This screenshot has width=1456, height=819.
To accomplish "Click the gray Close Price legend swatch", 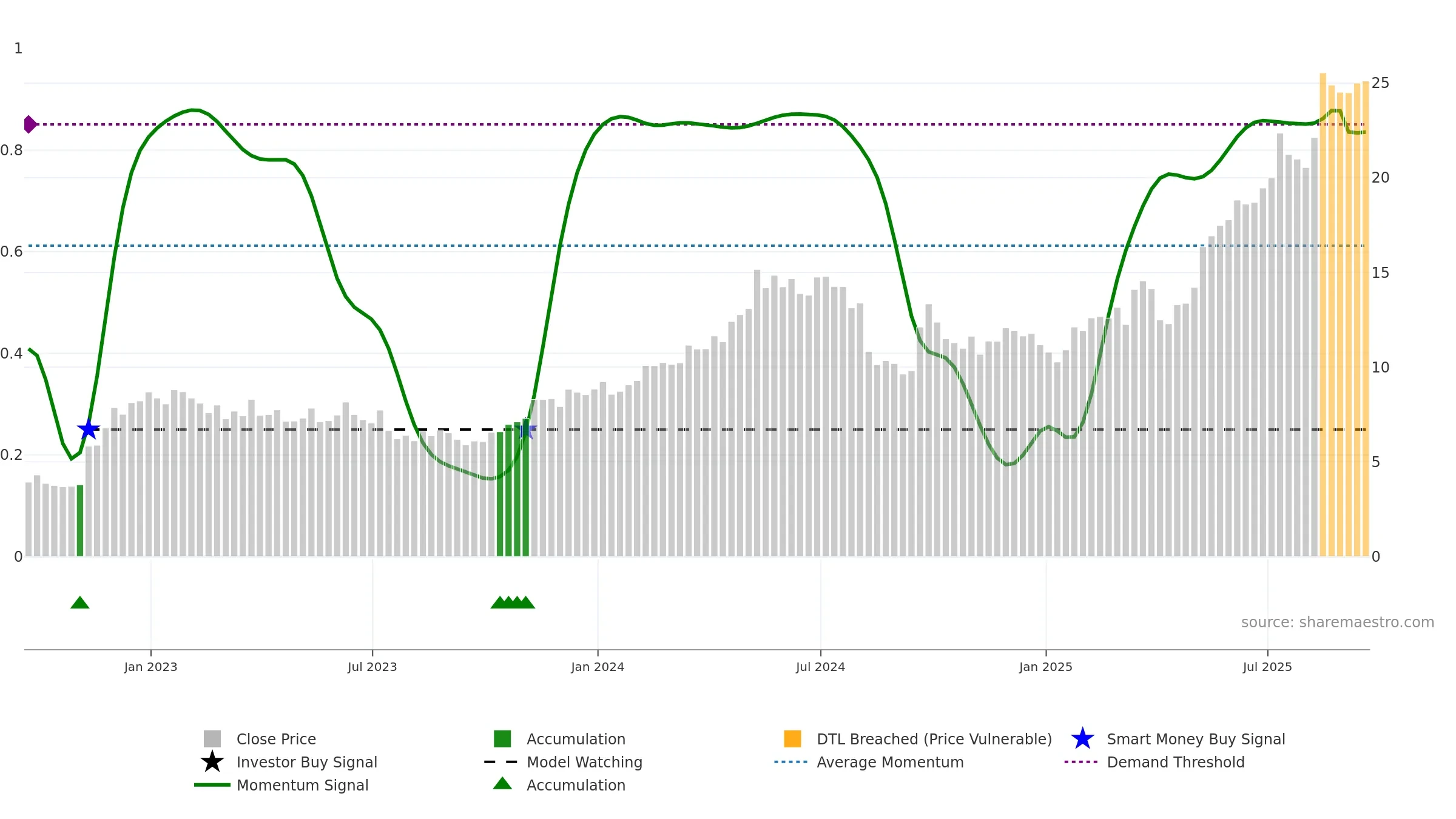I will [x=212, y=739].
